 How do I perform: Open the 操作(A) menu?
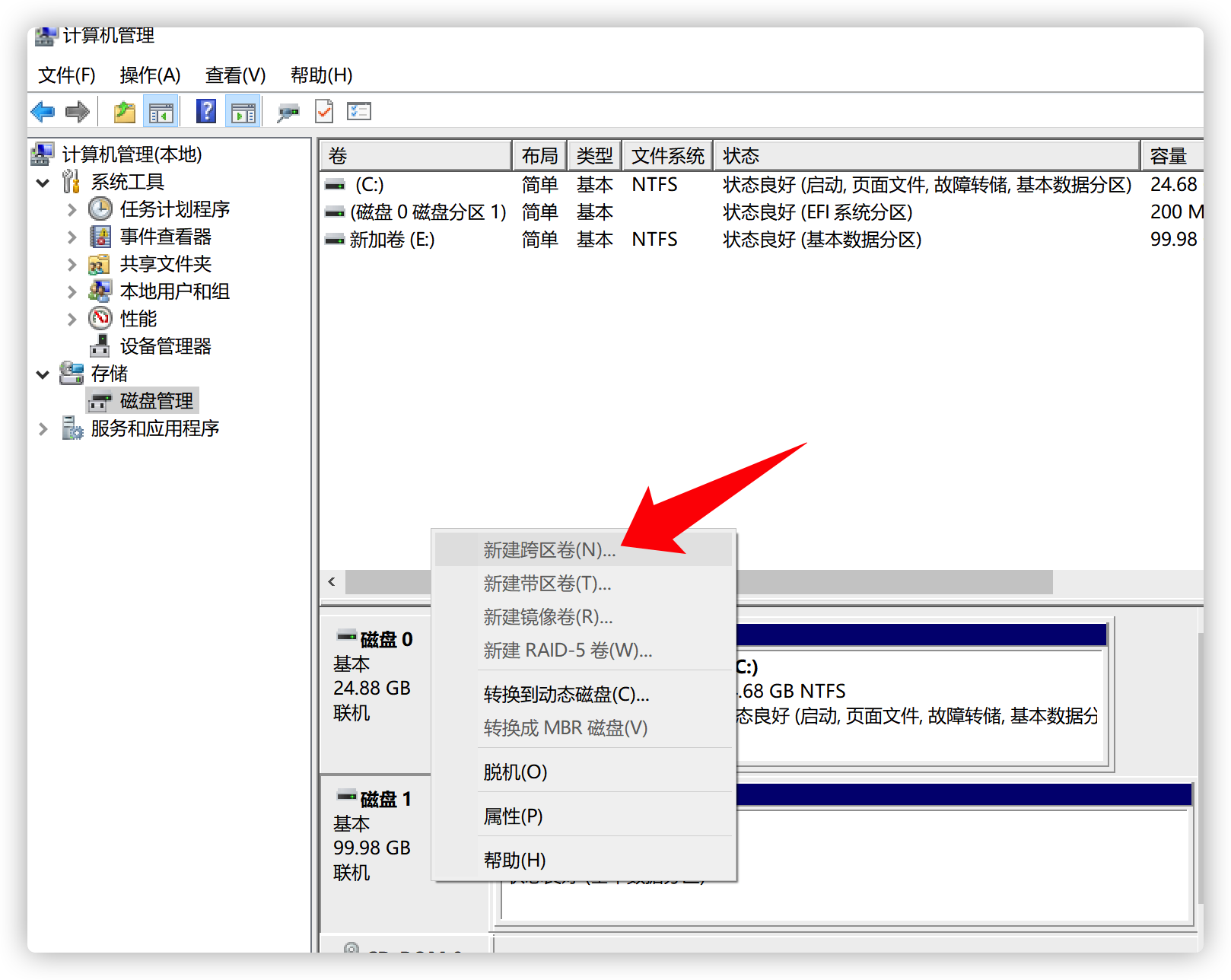[x=150, y=75]
